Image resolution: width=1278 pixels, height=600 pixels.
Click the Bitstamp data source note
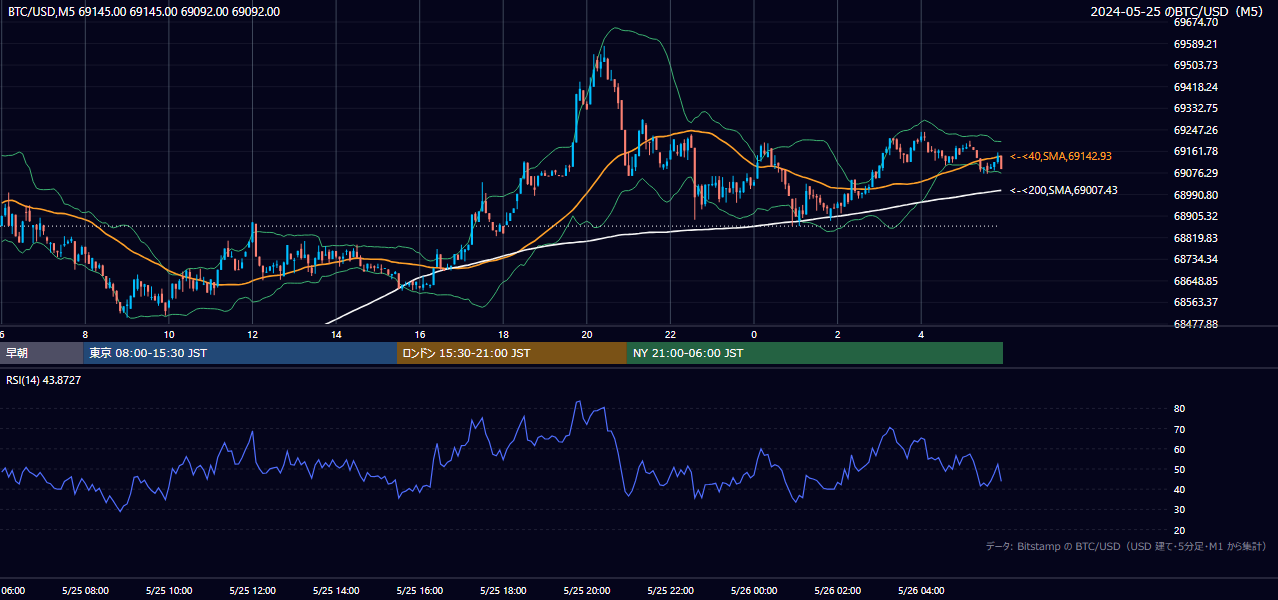click(1126, 546)
